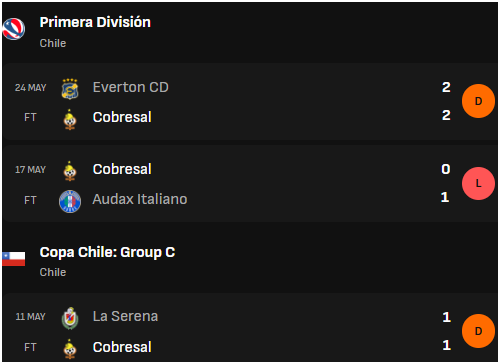500x364 pixels.
Task: Select the red L result badge
Action: pyautogui.click(x=478, y=183)
